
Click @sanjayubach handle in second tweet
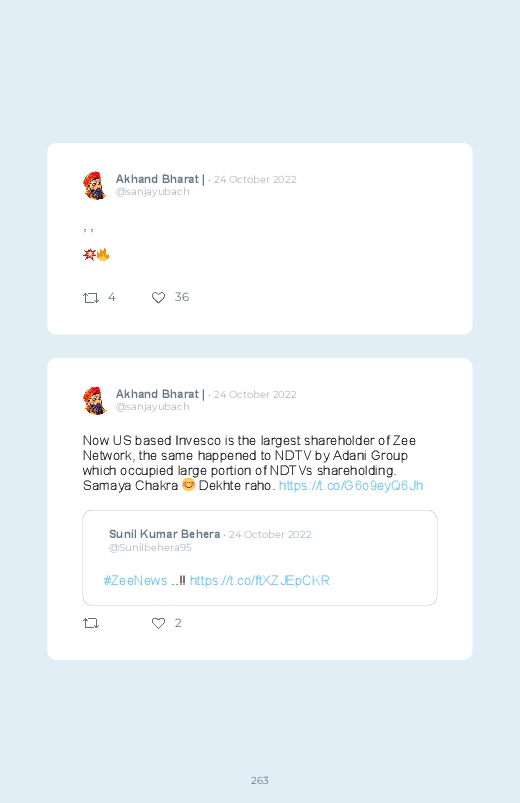[x=153, y=407]
